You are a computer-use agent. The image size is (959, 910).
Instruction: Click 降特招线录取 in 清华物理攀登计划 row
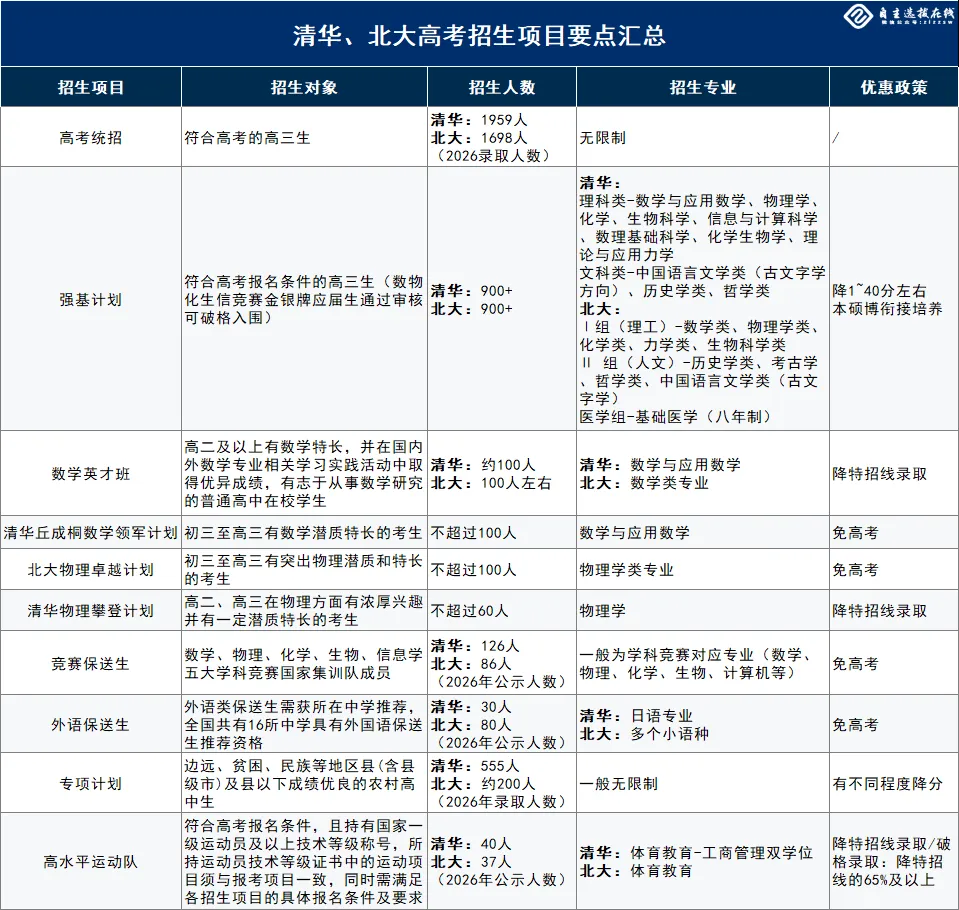894,610
